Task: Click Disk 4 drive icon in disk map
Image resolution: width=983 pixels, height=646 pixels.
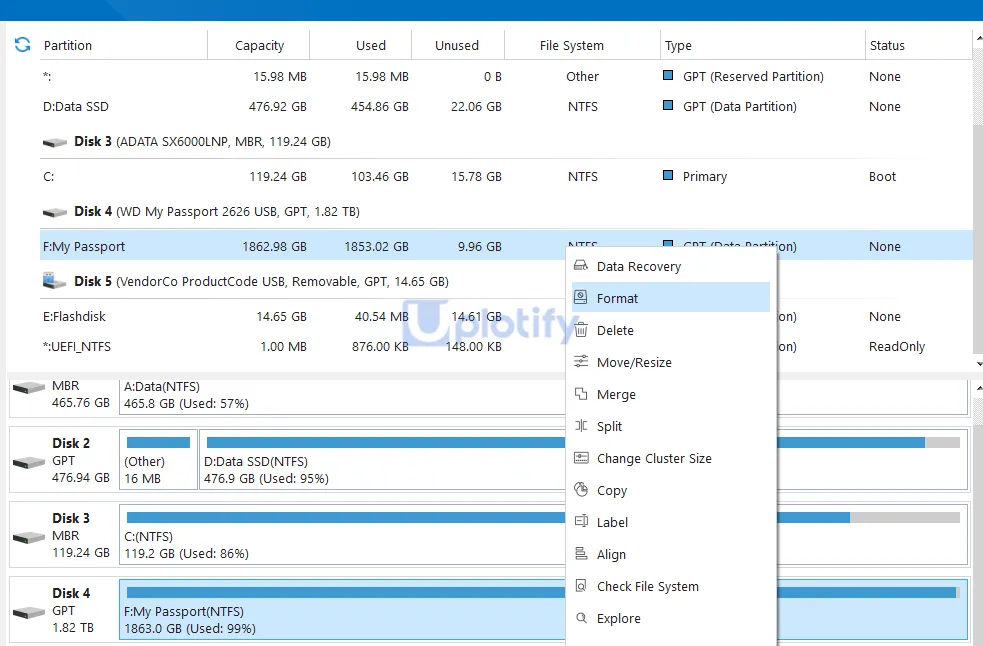Action: 29,612
